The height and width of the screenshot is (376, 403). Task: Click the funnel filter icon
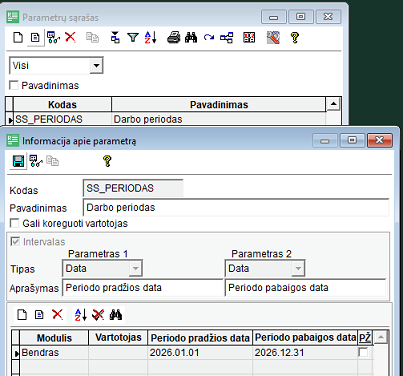pos(133,37)
